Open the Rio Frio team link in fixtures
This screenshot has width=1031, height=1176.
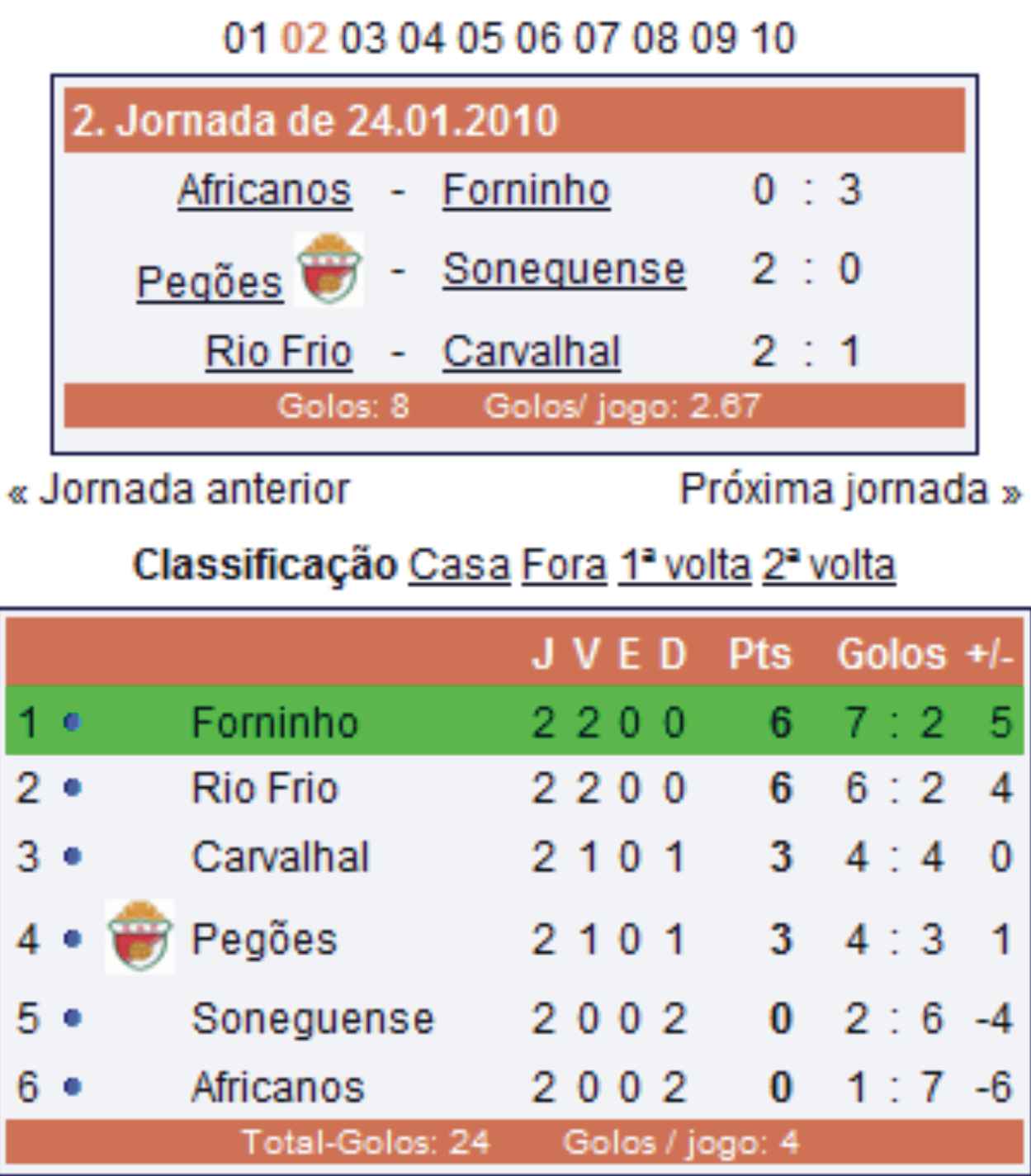pos(278,351)
